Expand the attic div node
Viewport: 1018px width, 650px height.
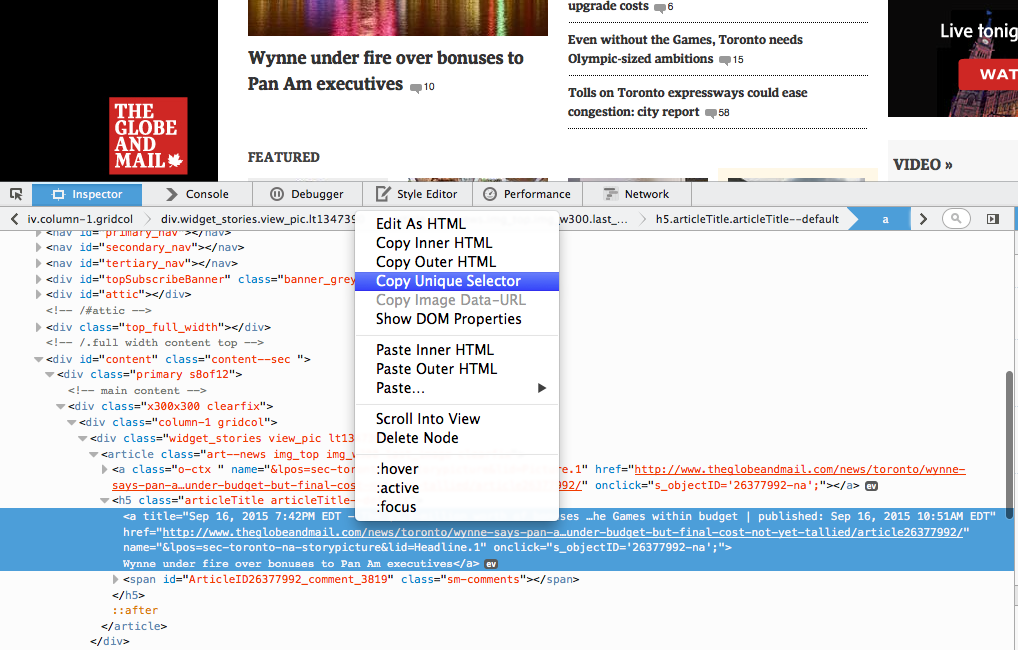pos(38,294)
